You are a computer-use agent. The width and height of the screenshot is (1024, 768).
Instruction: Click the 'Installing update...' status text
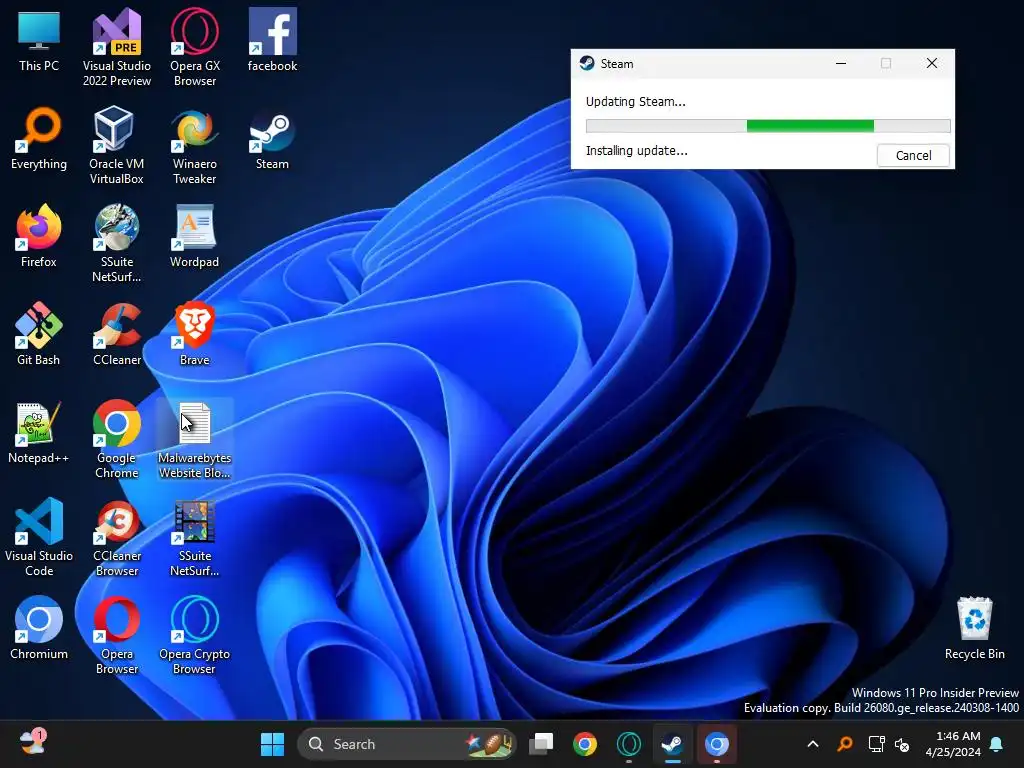(x=637, y=151)
